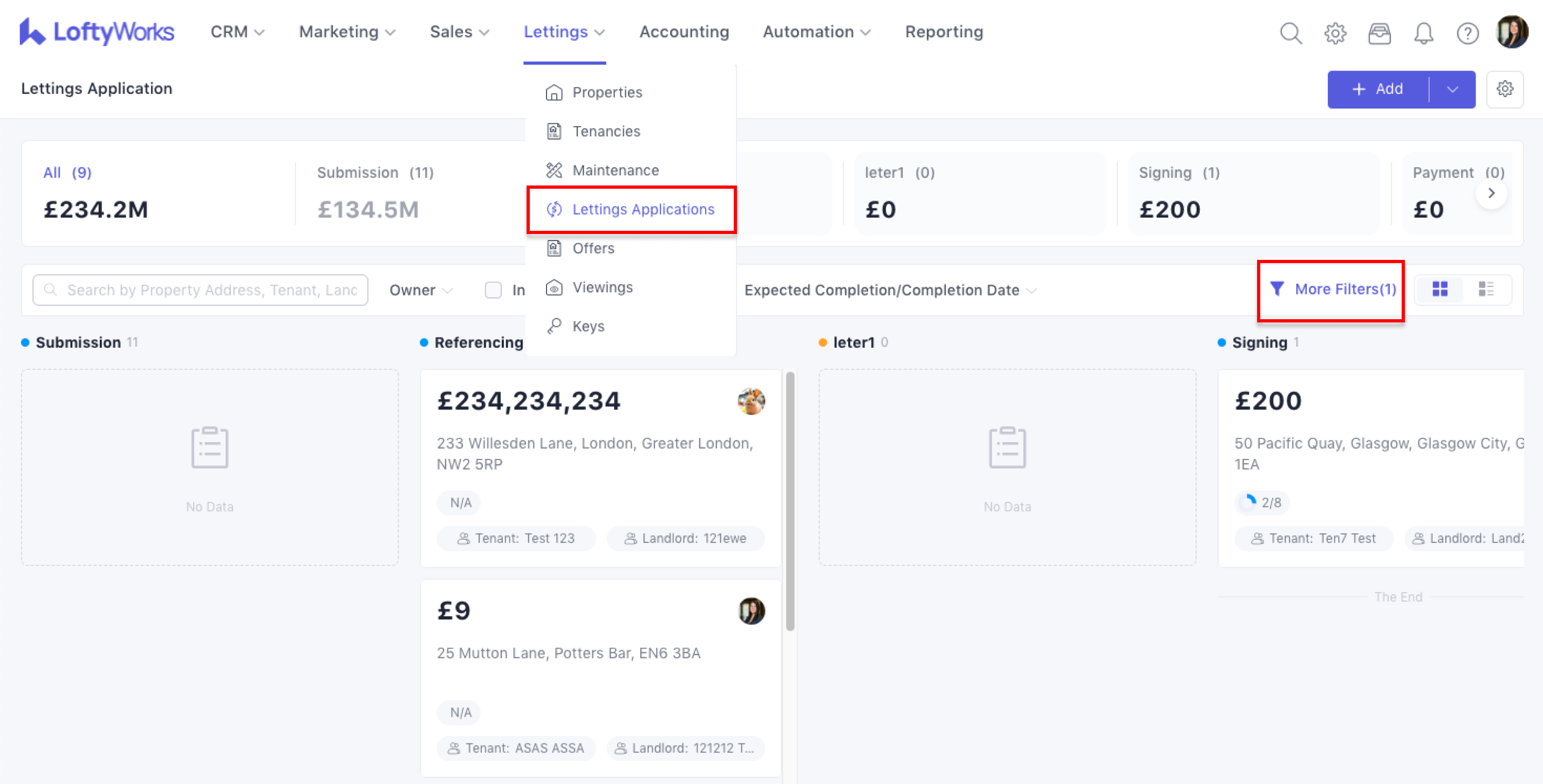Image resolution: width=1543 pixels, height=784 pixels.
Task: Open the Maintenance menu entry
Action: (615, 170)
